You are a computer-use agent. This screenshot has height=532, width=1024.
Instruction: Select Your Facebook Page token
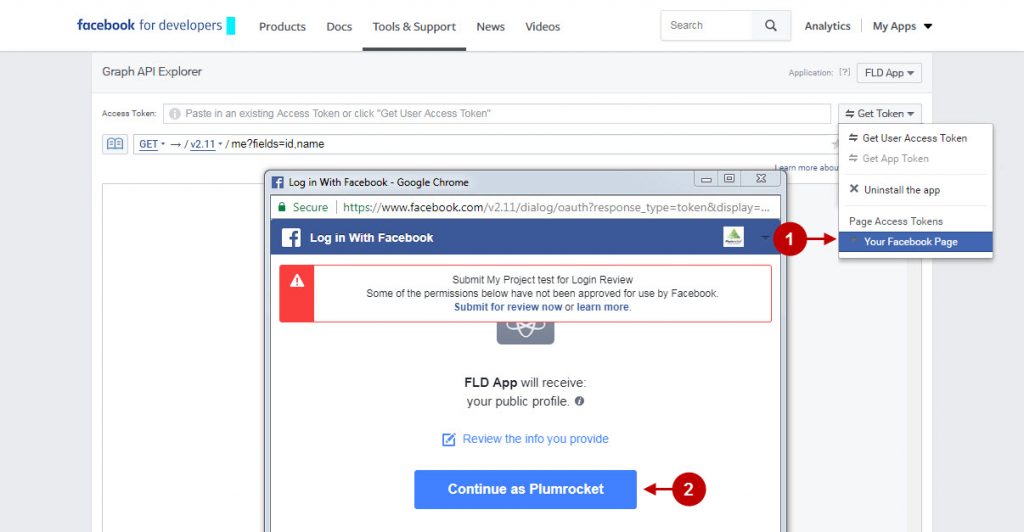point(916,242)
